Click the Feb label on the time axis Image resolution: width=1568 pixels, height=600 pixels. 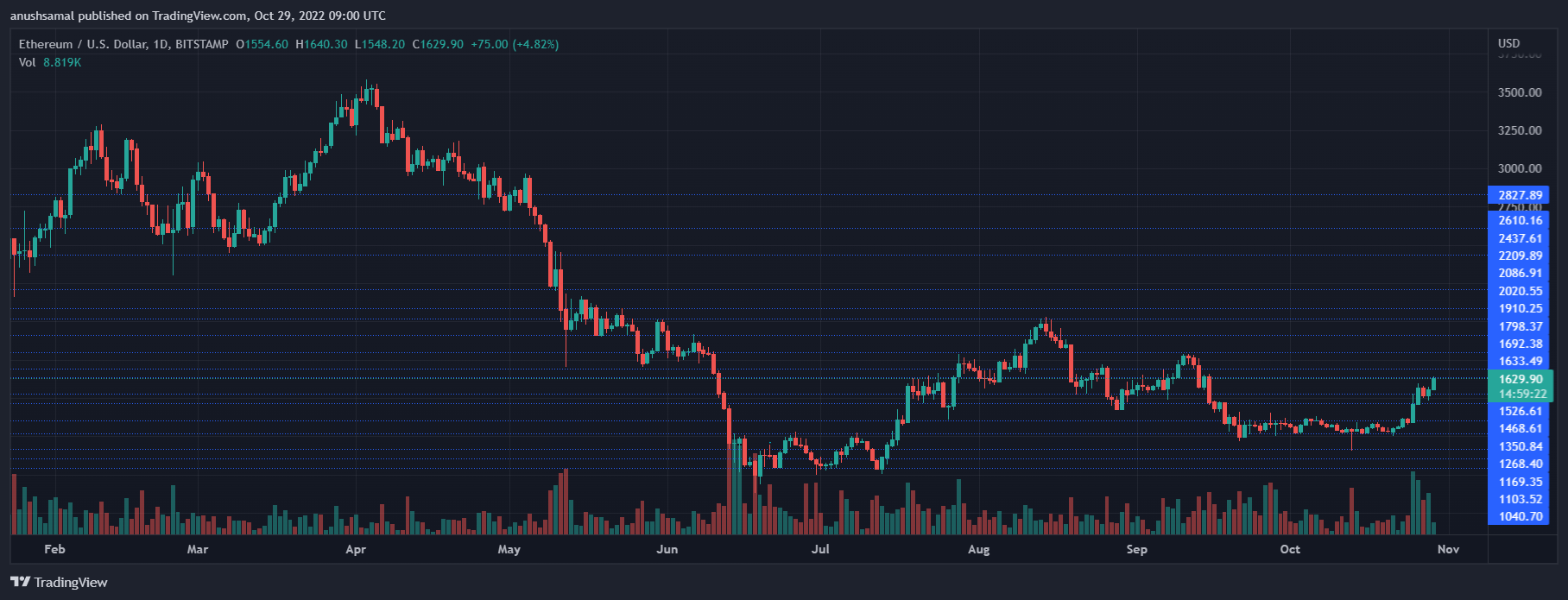pyautogui.click(x=54, y=549)
